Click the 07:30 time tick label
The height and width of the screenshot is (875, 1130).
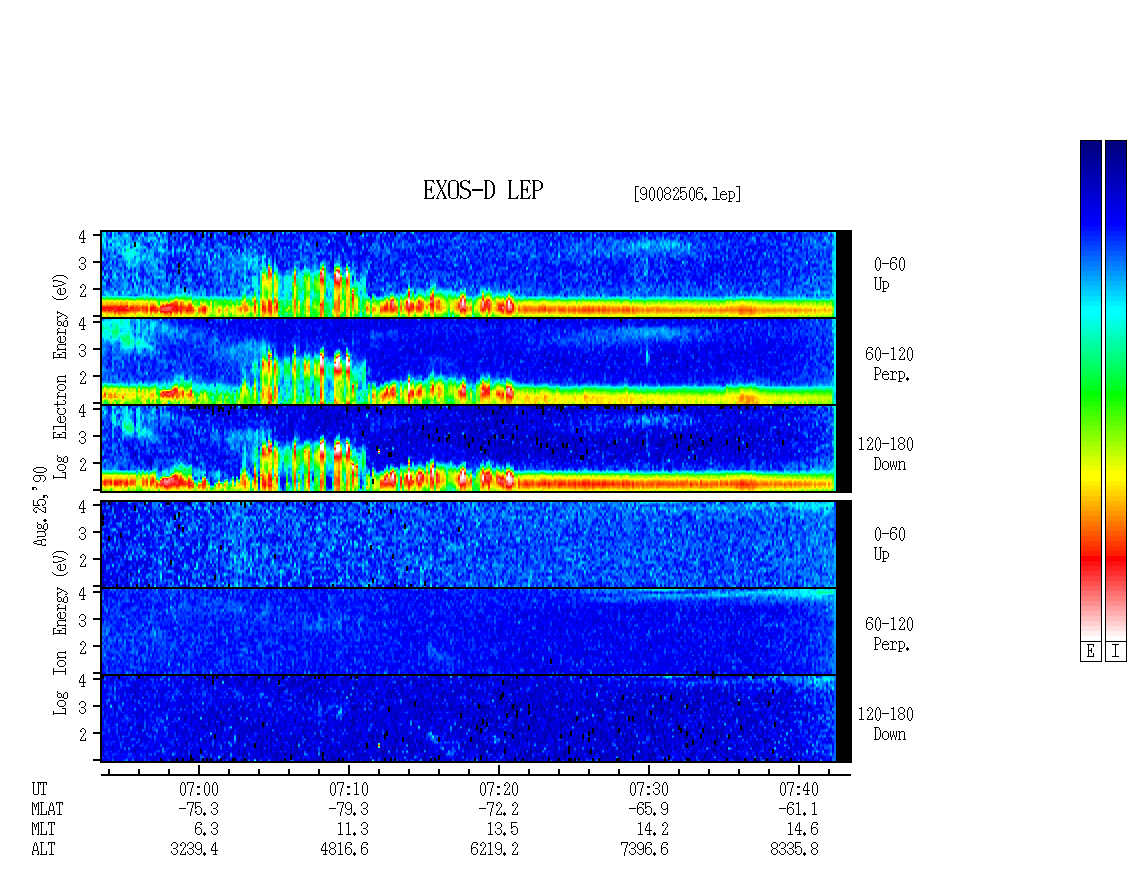pos(649,789)
